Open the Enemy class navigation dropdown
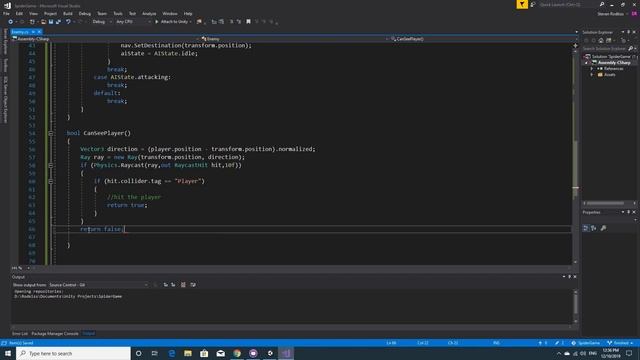 [x=294, y=39]
